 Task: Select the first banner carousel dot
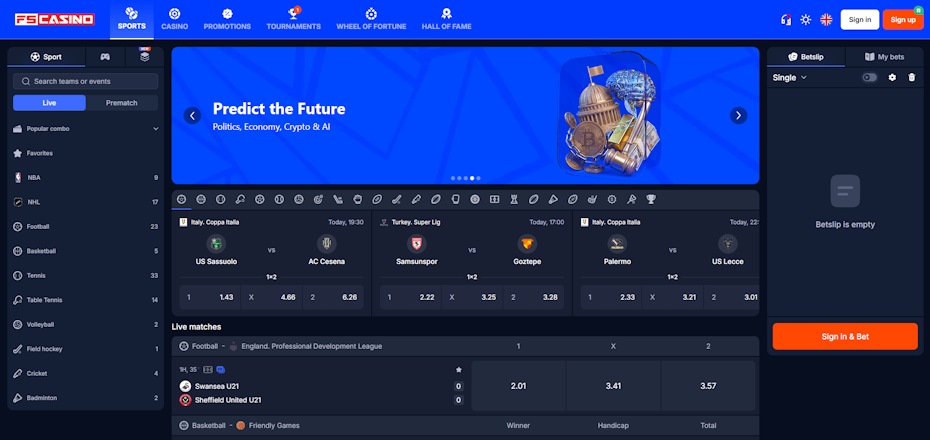click(453, 178)
